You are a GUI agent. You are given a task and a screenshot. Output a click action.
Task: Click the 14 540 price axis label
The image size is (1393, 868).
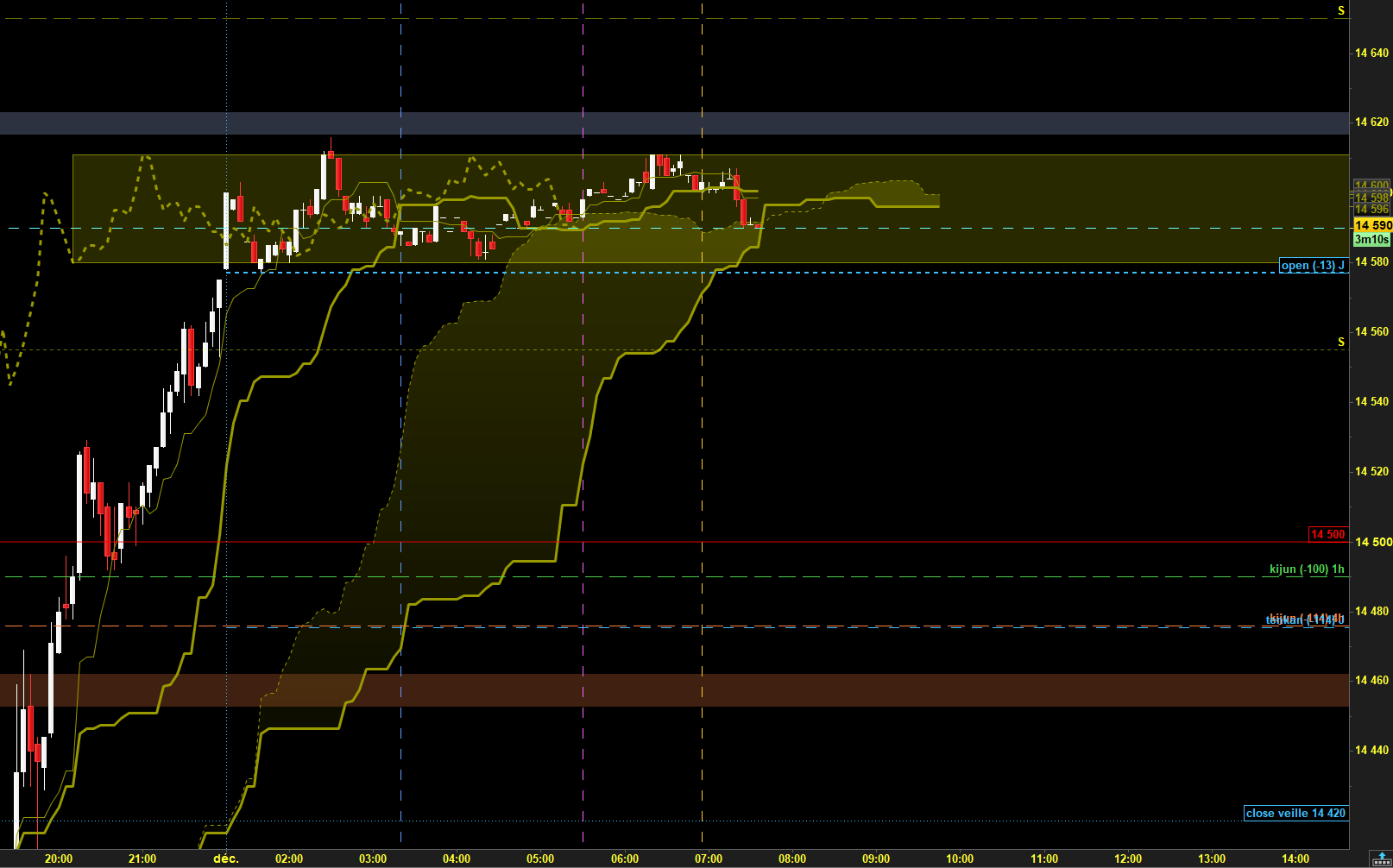(x=1372, y=401)
